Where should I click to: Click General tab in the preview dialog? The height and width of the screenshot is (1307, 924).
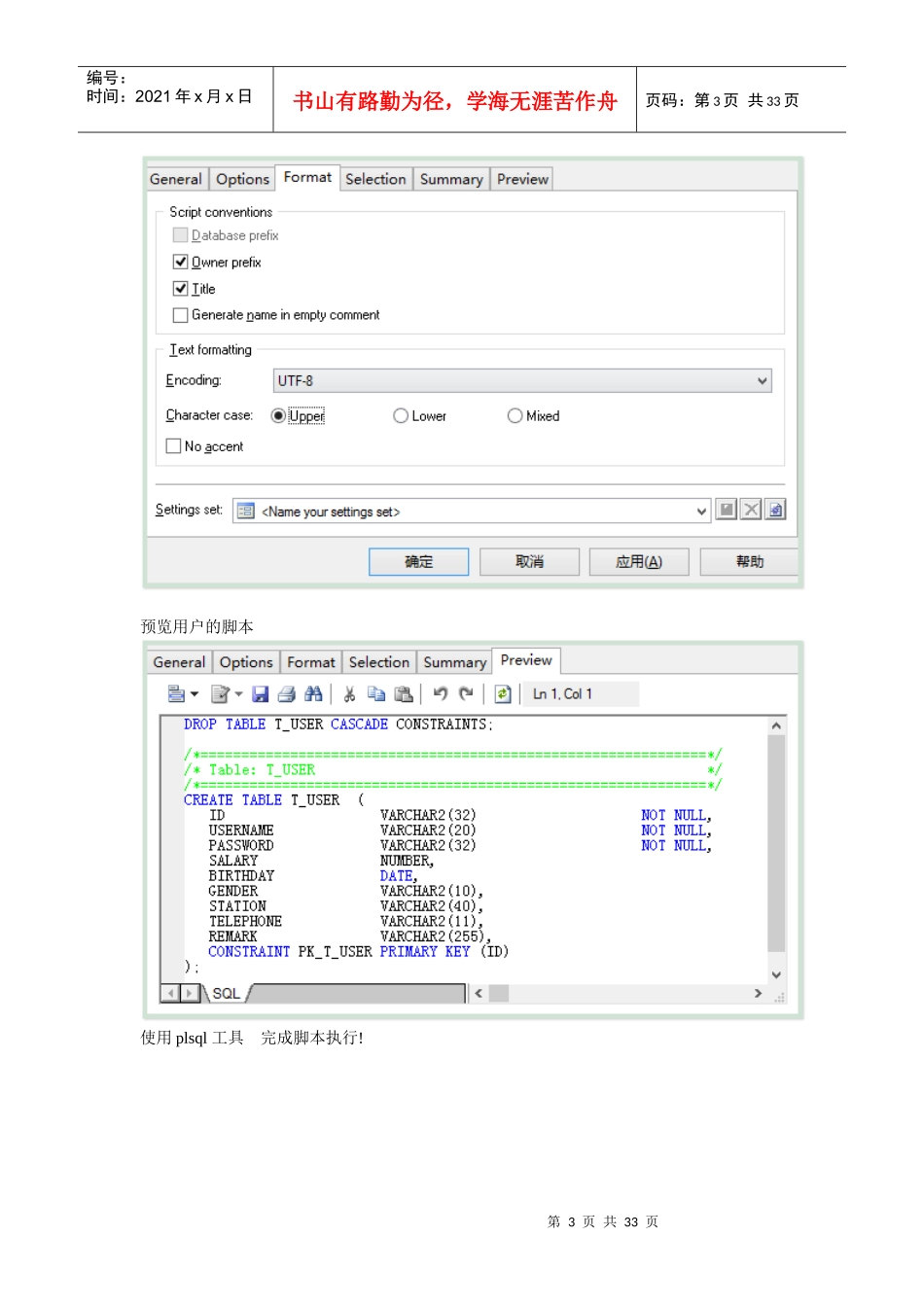click(180, 662)
